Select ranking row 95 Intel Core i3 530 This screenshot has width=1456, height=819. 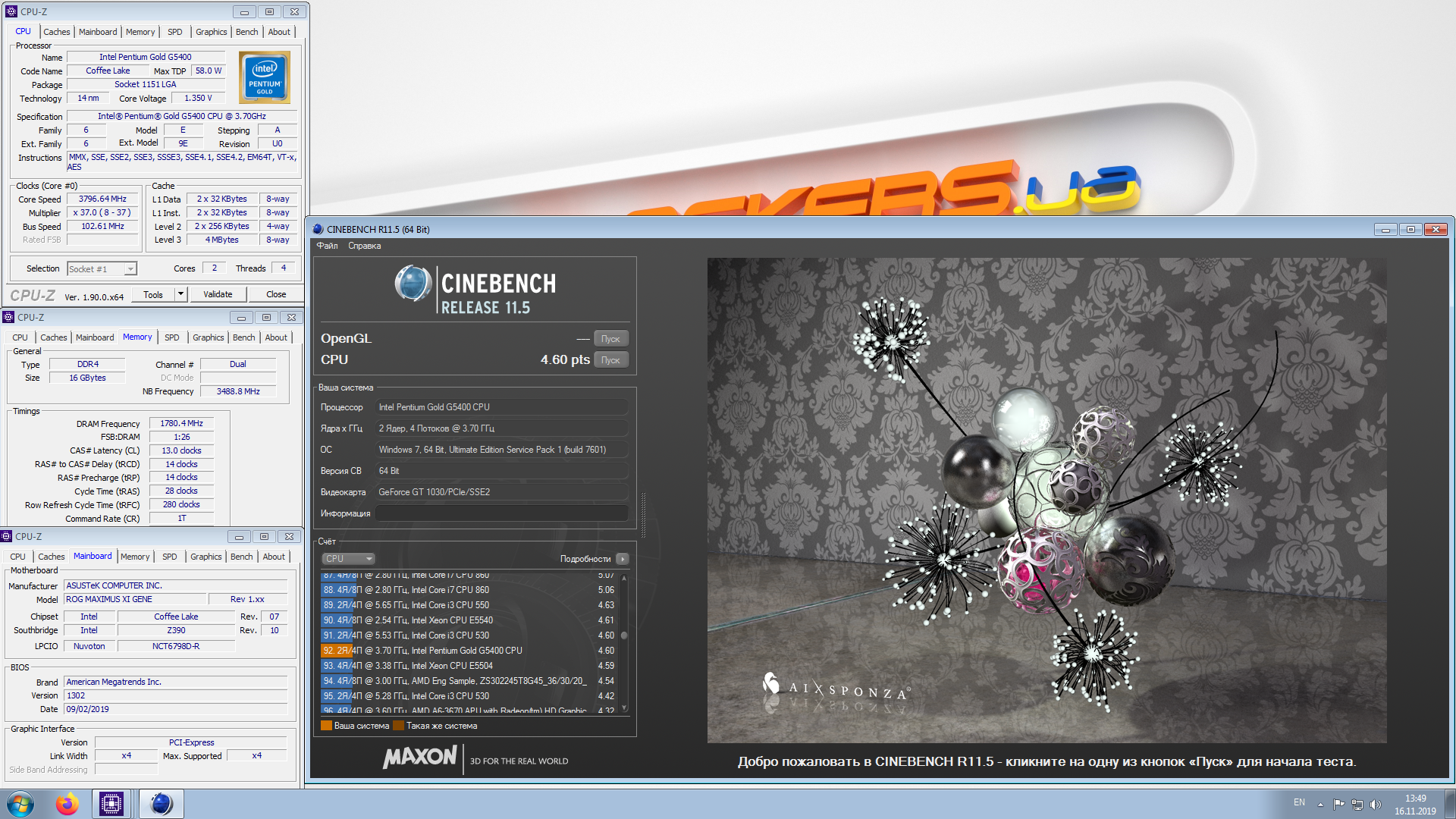(468, 696)
